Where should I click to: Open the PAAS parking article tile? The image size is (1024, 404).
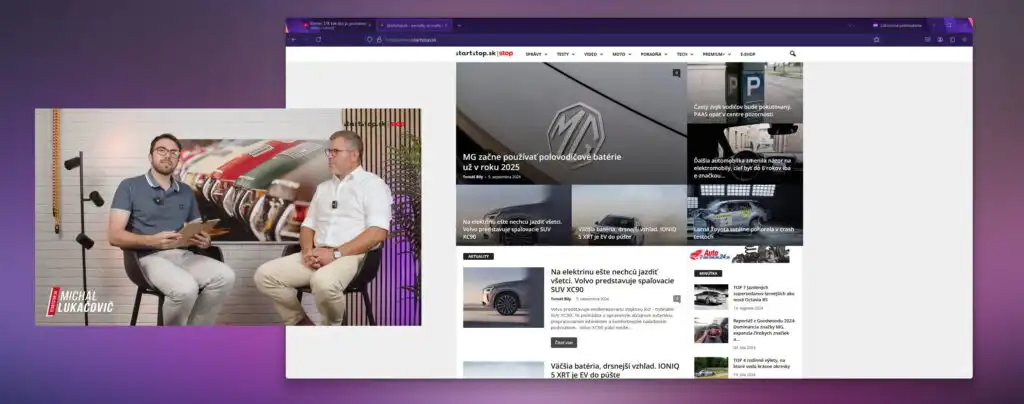click(744, 93)
